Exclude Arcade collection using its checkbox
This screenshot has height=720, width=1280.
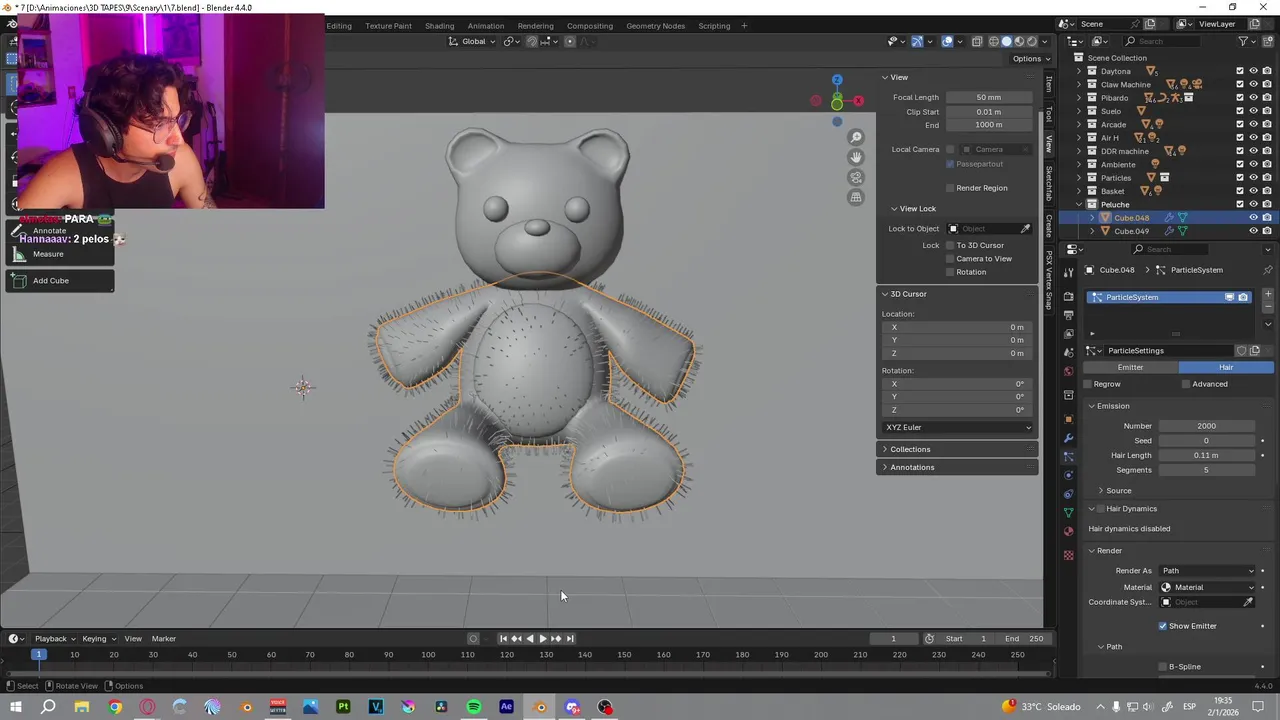[x=1240, y=124]
